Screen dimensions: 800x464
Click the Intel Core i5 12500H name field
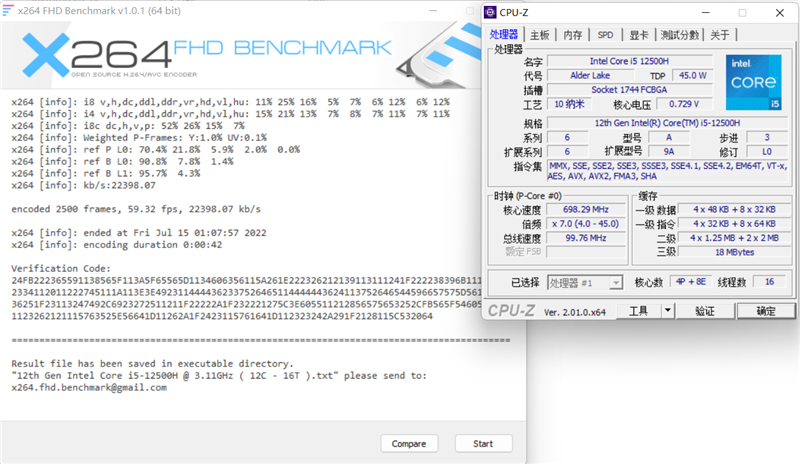629,61
